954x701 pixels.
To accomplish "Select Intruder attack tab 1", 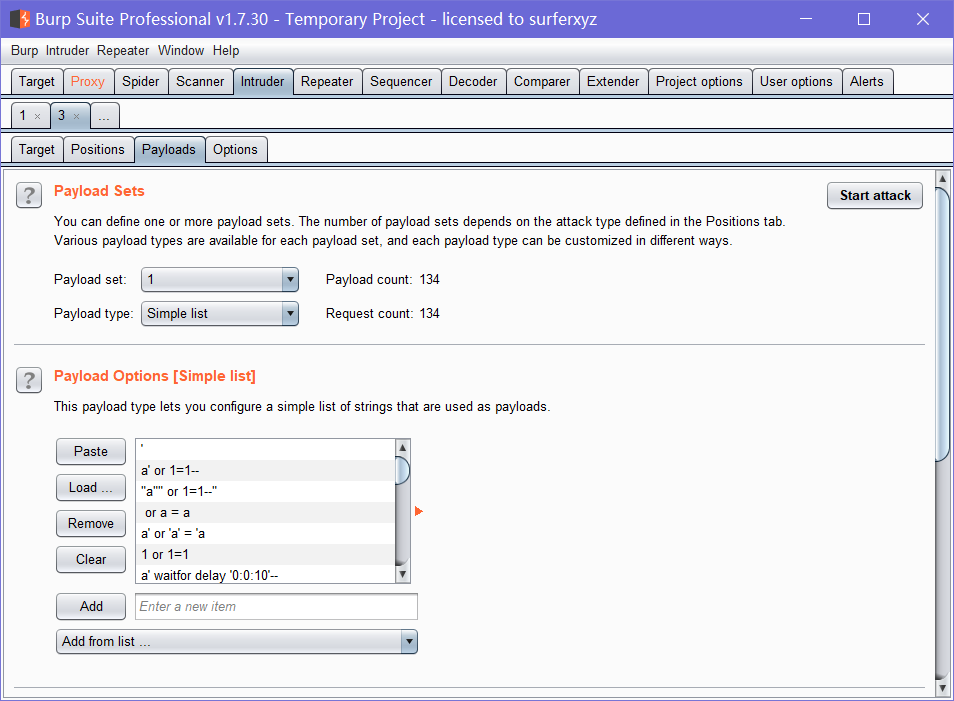I will [23, 116].
